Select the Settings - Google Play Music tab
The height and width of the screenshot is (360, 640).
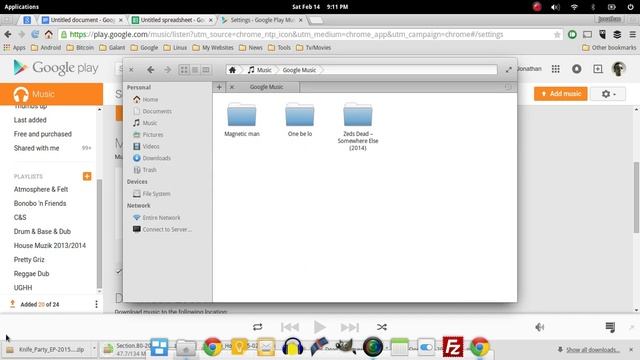click(x=262, y=20)
